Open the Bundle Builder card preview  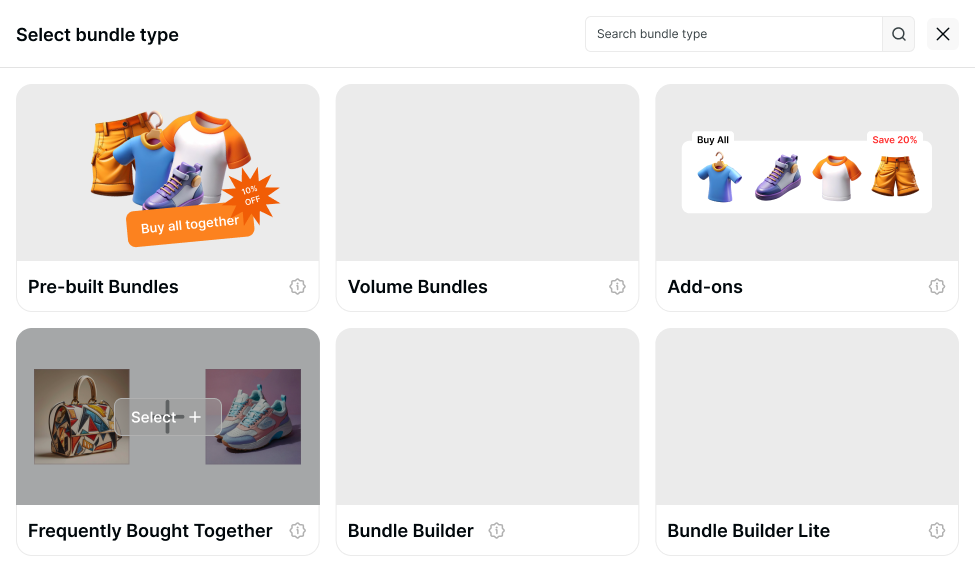pyautogui.click(x=487, y=416)
